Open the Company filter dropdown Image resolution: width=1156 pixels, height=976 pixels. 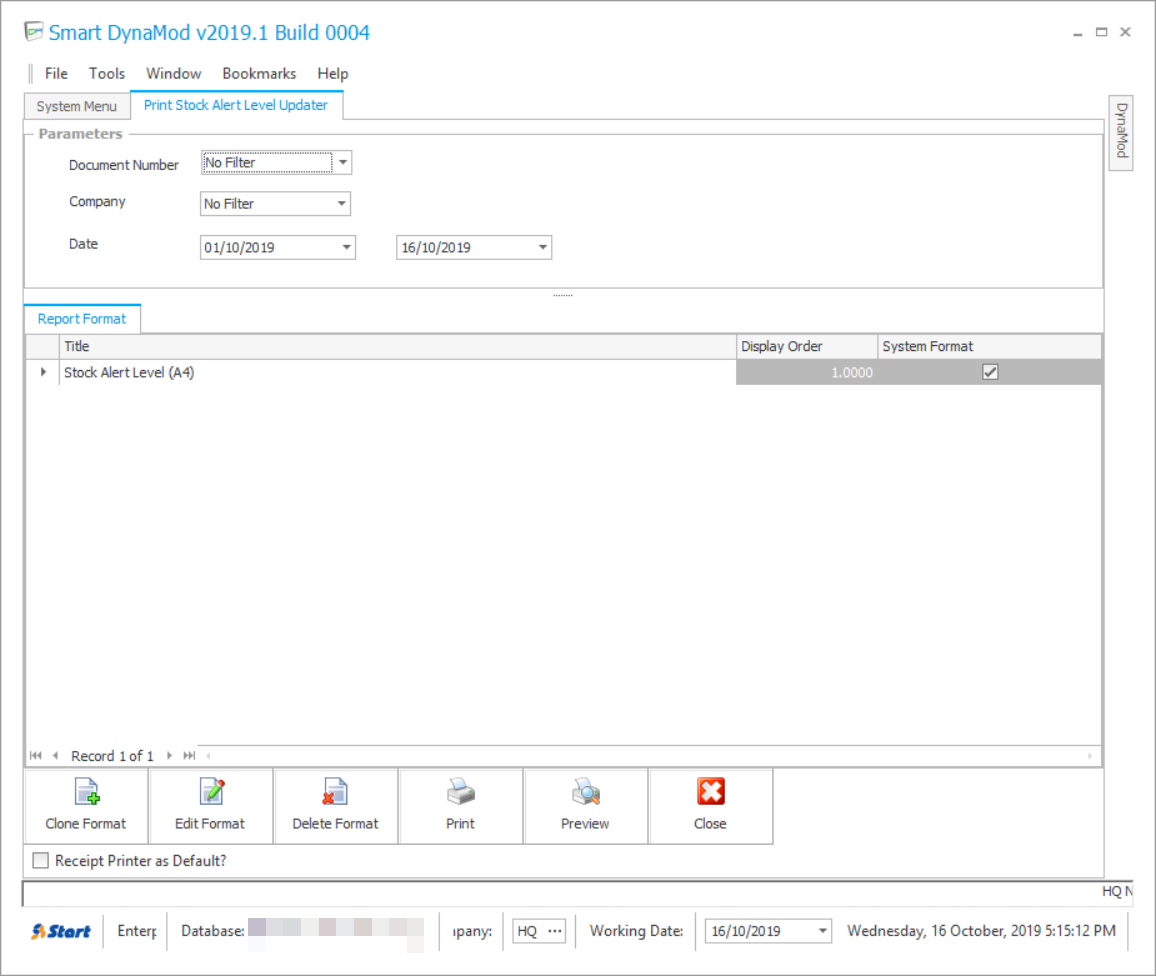[341, 203]
